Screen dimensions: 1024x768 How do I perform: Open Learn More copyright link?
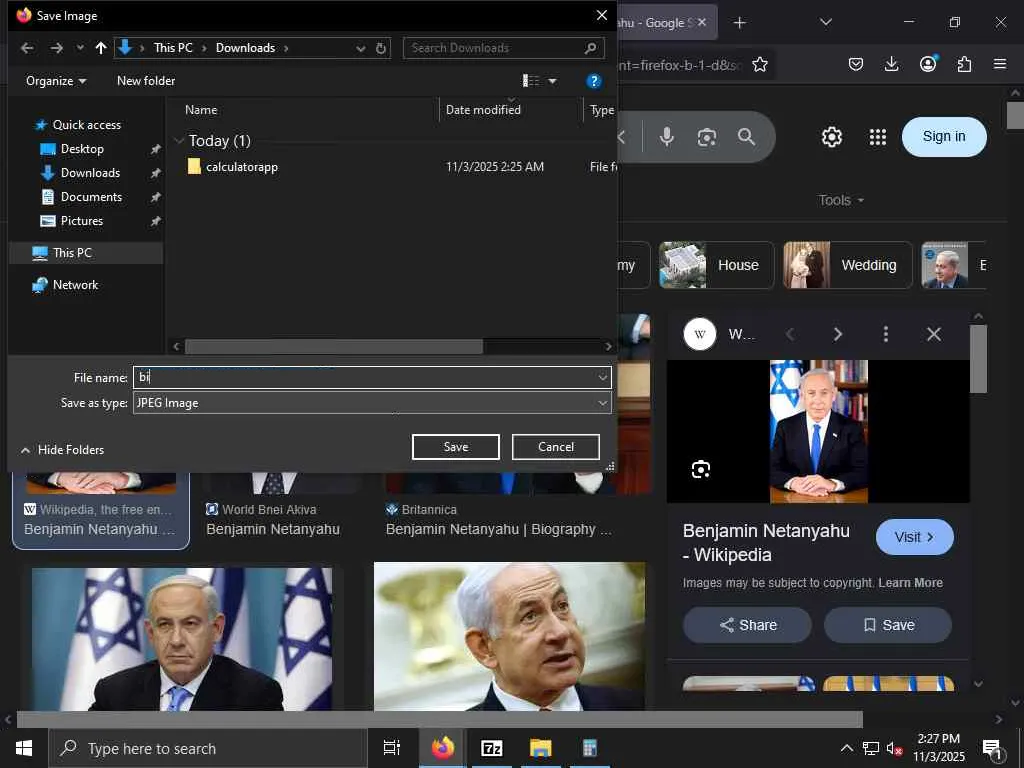click(x=910, y=583)
